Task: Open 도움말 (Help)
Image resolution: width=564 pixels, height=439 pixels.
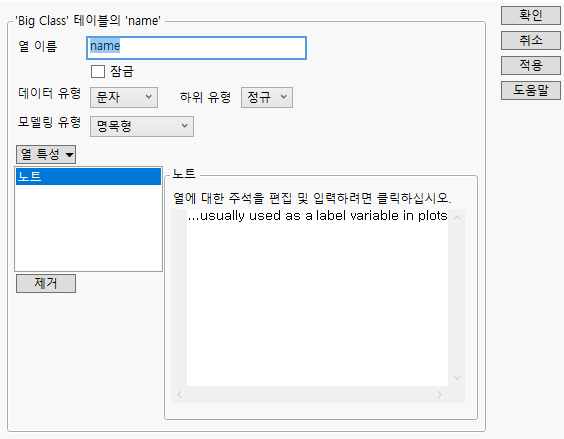Action: tap(531, 90)
